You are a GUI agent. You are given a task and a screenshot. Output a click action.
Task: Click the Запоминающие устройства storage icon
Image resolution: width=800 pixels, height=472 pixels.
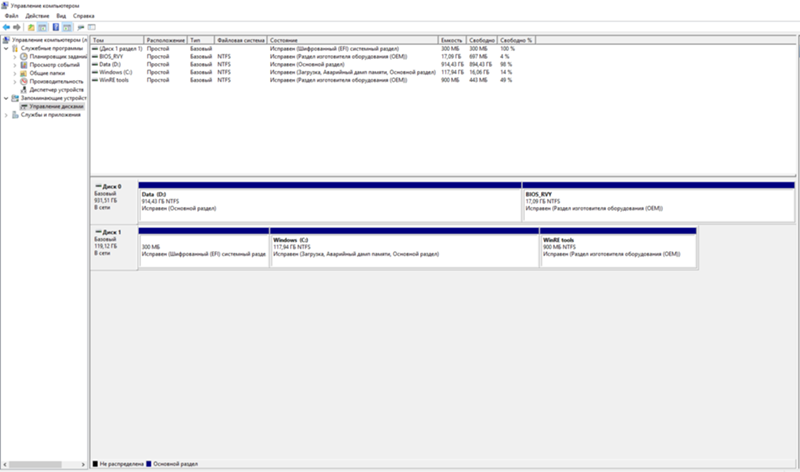coord(15,98)
